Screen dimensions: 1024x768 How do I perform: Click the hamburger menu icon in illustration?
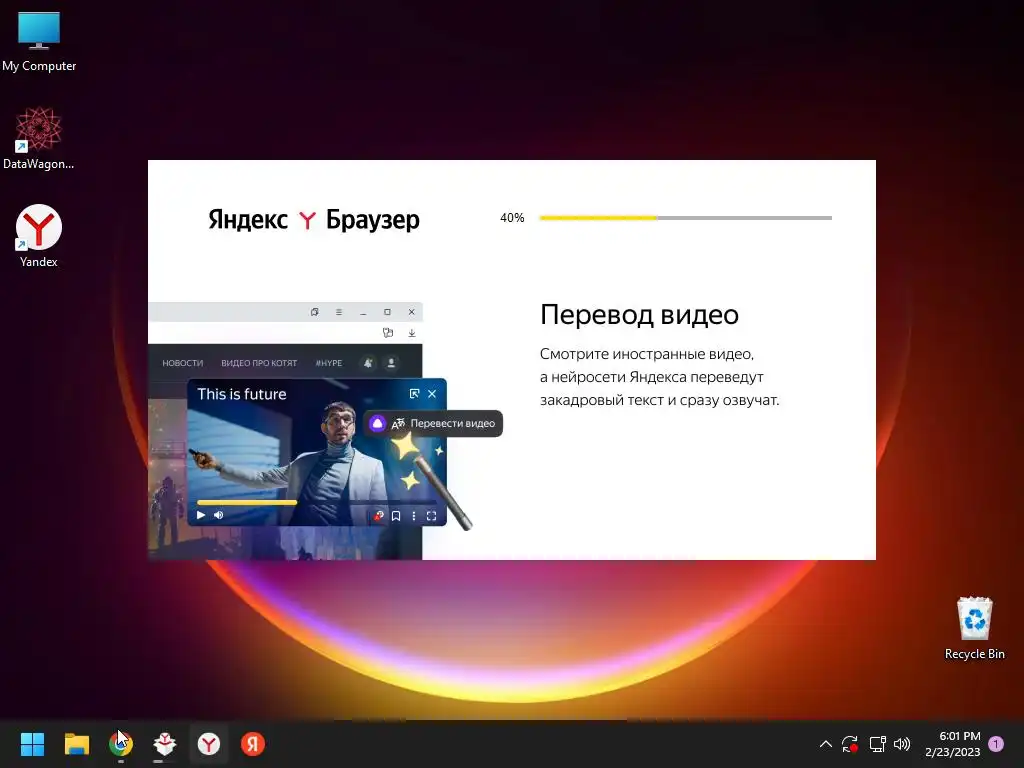click(339, 312)
